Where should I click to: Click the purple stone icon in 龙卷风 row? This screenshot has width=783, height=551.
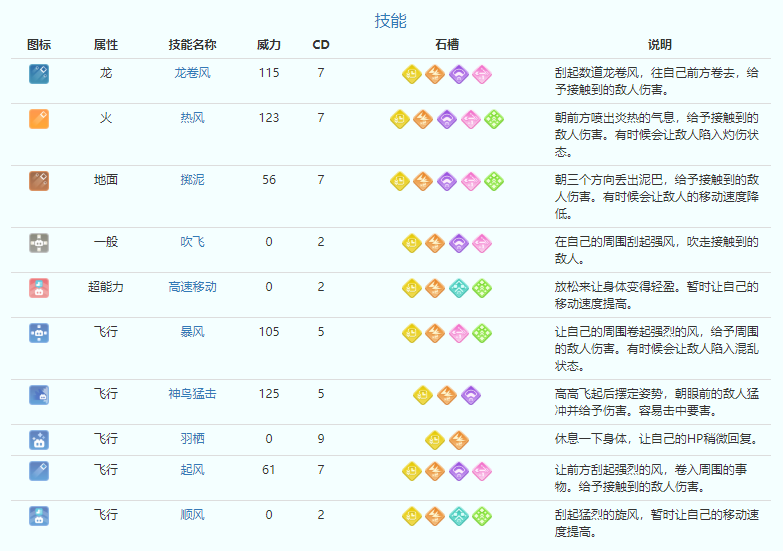[458, 74]
